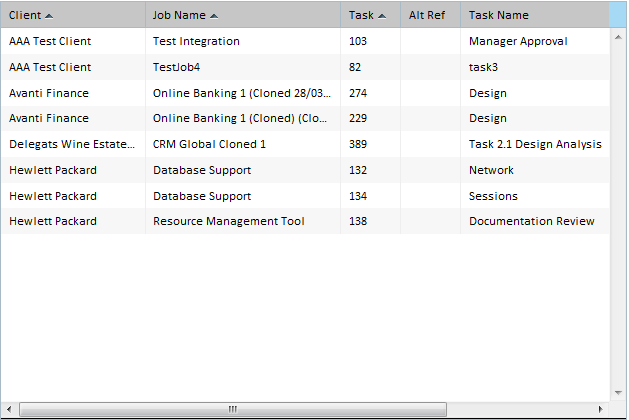
Task: Click the Client column sort arrow
Action: [x=49, y=16]
